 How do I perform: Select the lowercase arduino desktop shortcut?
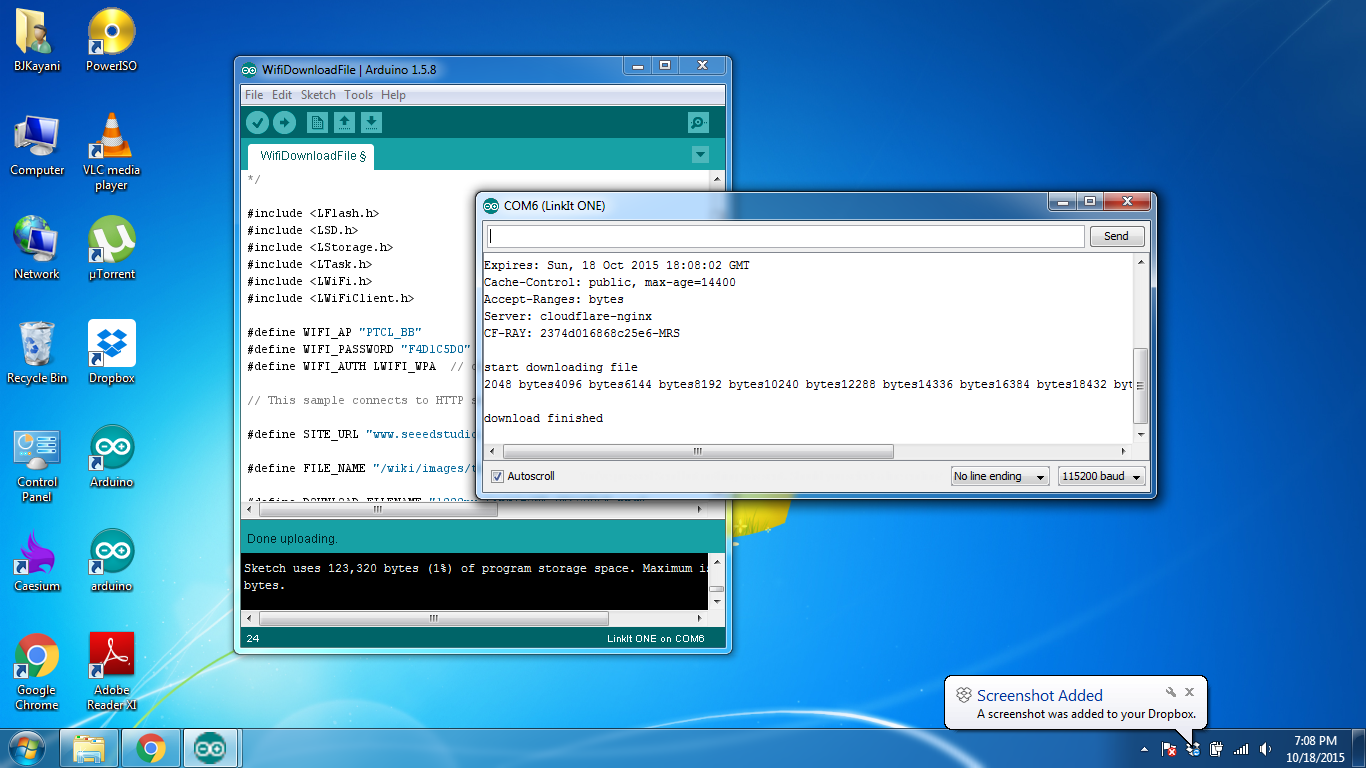[x=111, y=561]
